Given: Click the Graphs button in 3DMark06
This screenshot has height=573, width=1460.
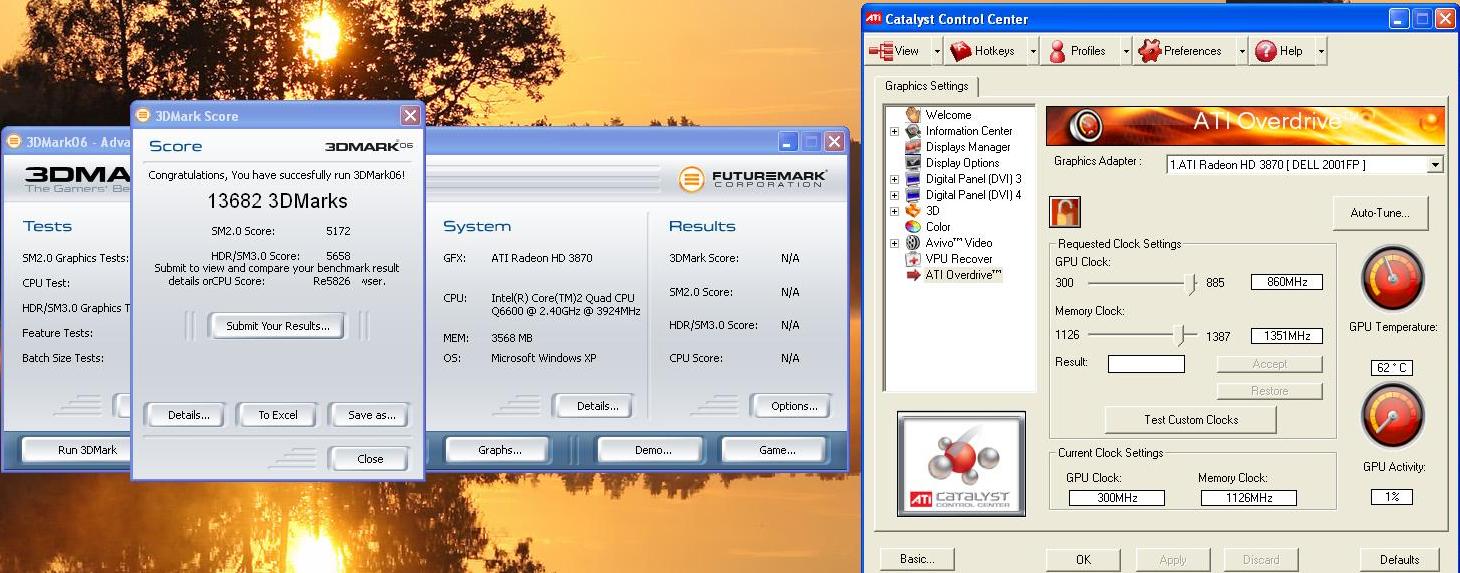Looking at the screenshot, I should [x=499, y=450].
